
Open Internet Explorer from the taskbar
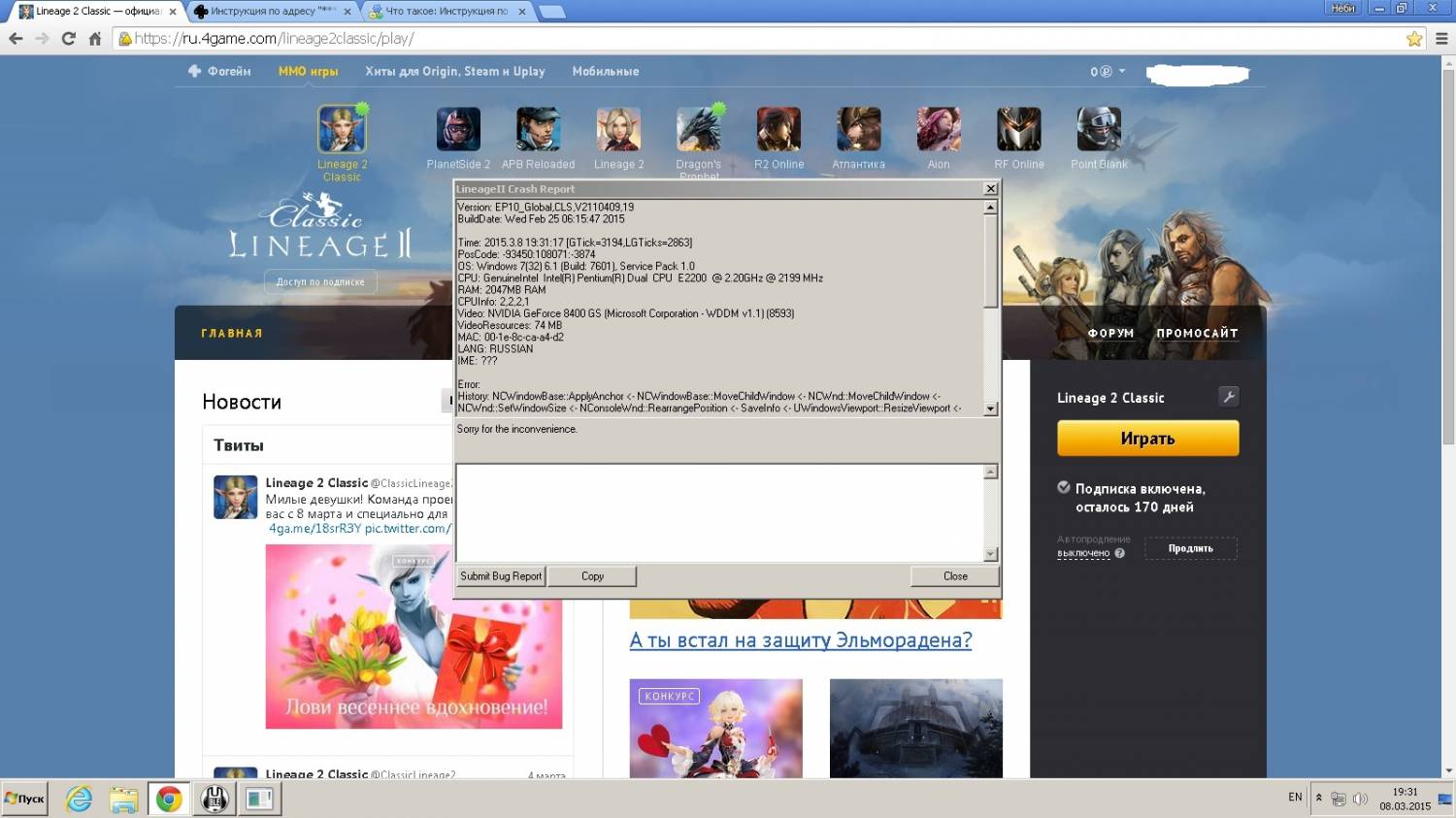coord(79,800)
